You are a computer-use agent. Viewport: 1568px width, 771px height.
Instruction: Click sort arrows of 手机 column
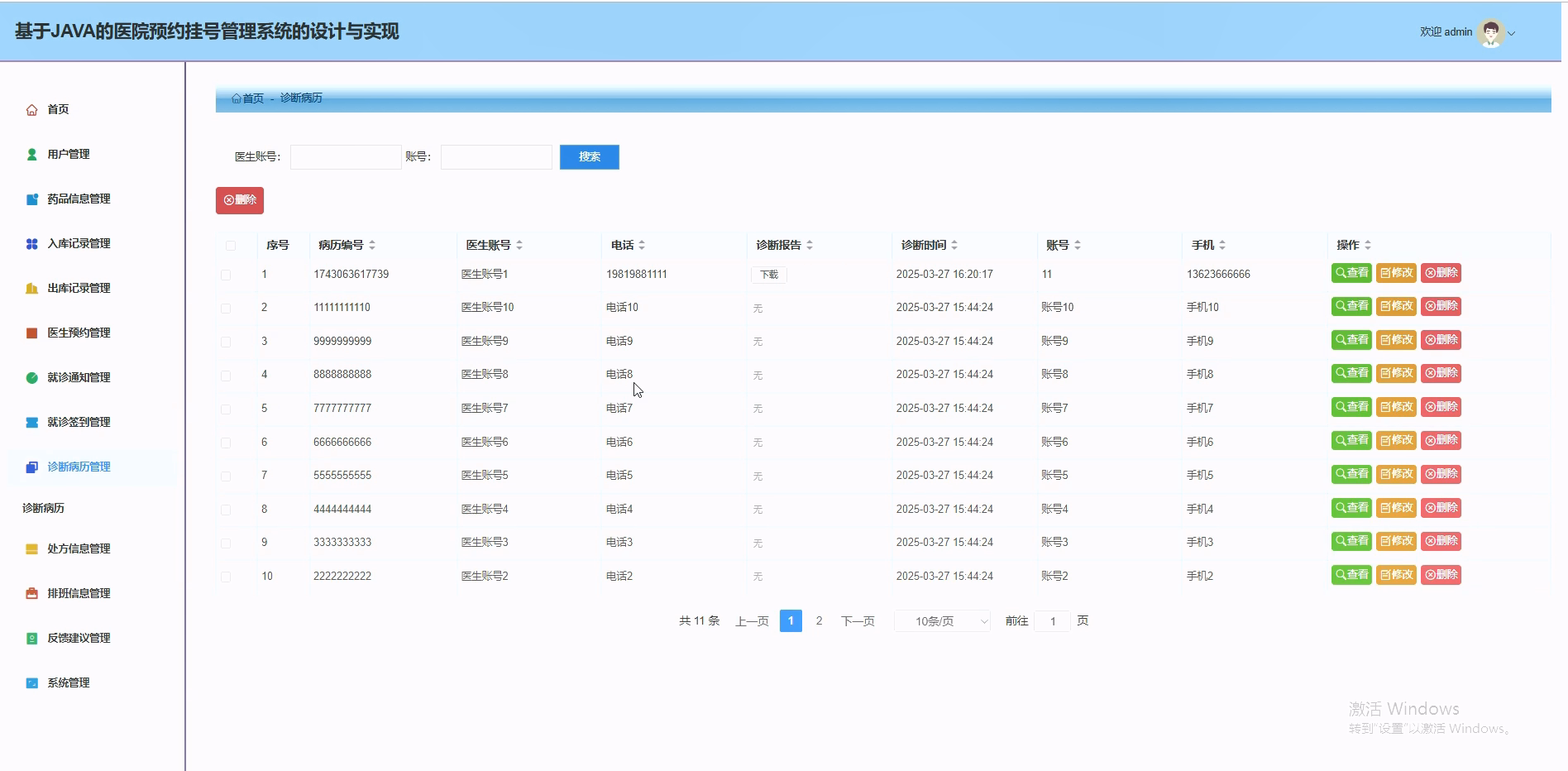pos(1222,245)
